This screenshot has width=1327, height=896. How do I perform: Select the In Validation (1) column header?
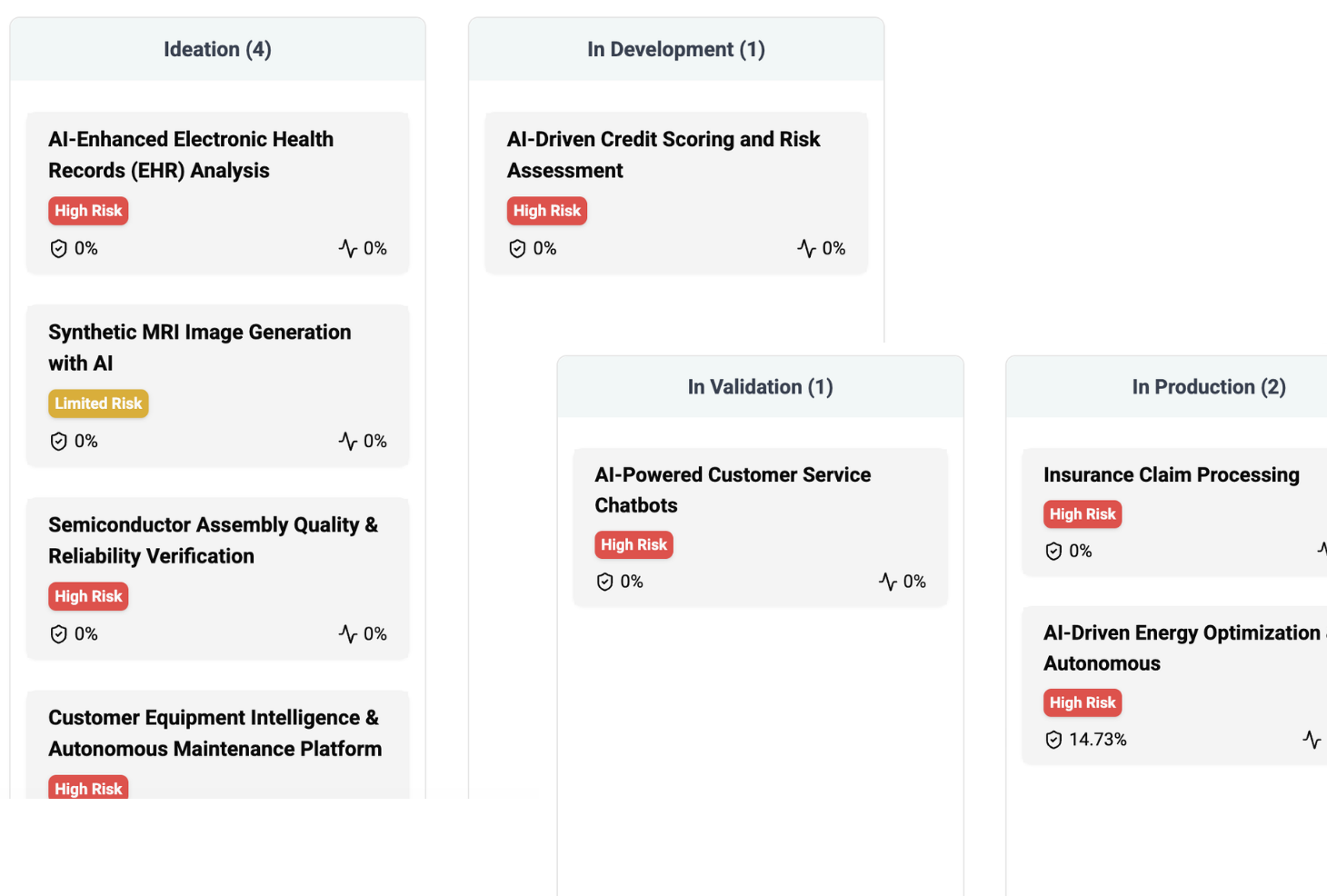tap(760, 387)
